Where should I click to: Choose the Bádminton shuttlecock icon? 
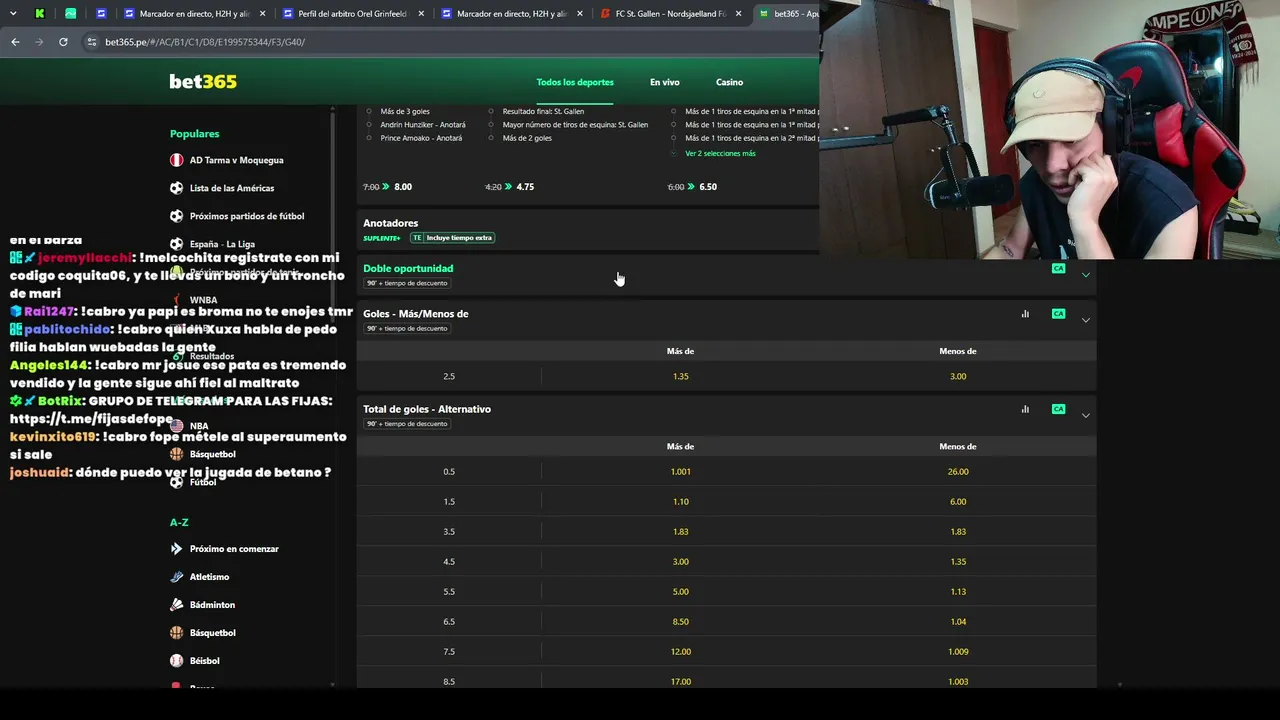click(176, 605)
